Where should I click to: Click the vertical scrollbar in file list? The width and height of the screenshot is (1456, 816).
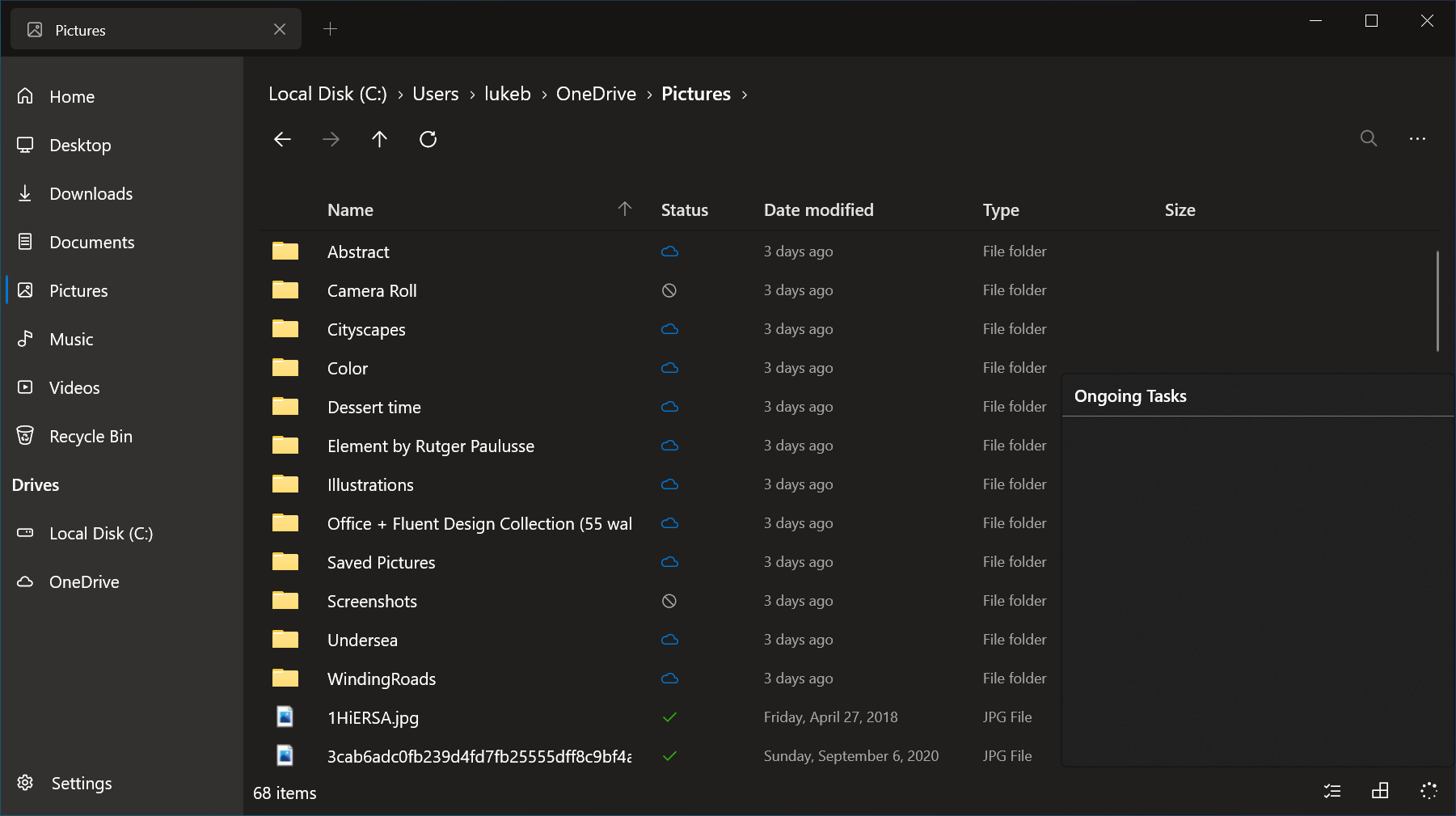click(1437, 301)
